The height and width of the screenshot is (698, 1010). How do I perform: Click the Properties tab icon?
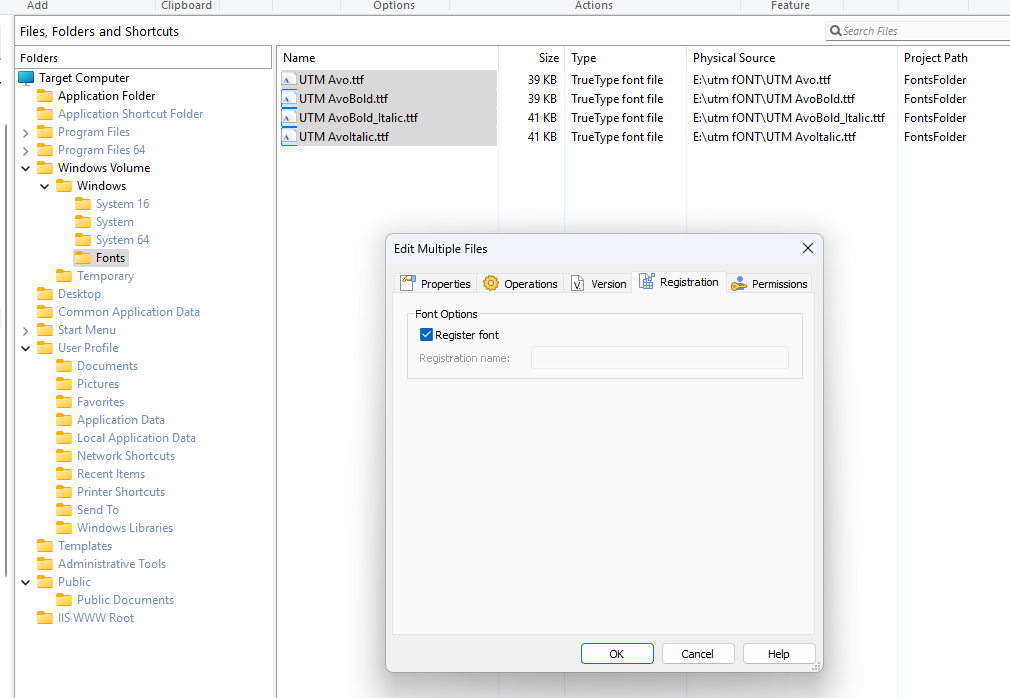pyautogui.click(x=407, y=284)
